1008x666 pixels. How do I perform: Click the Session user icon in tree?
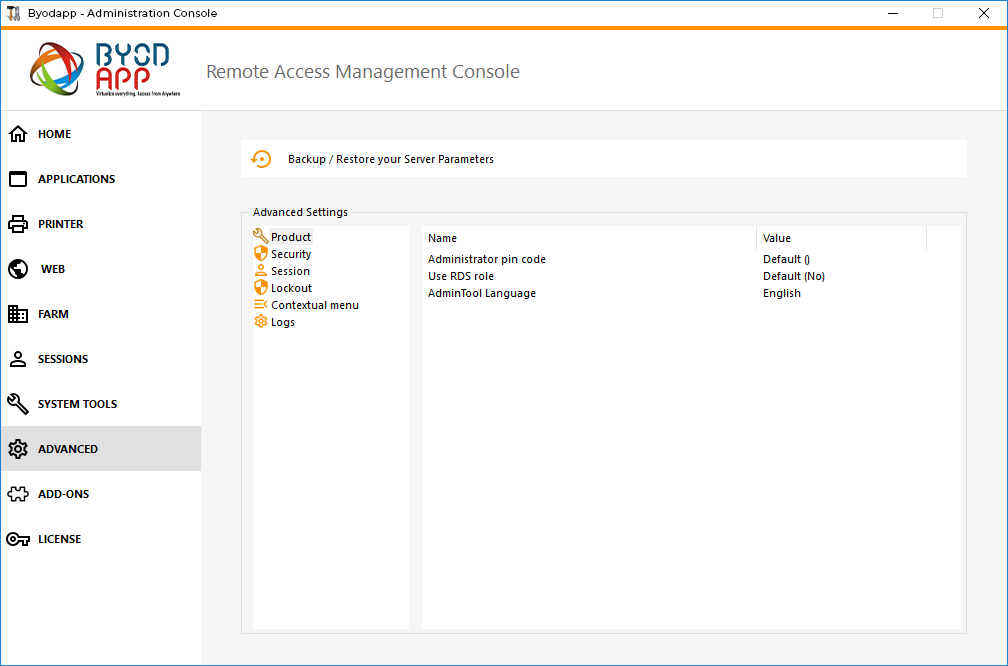[x=260, y=271]
